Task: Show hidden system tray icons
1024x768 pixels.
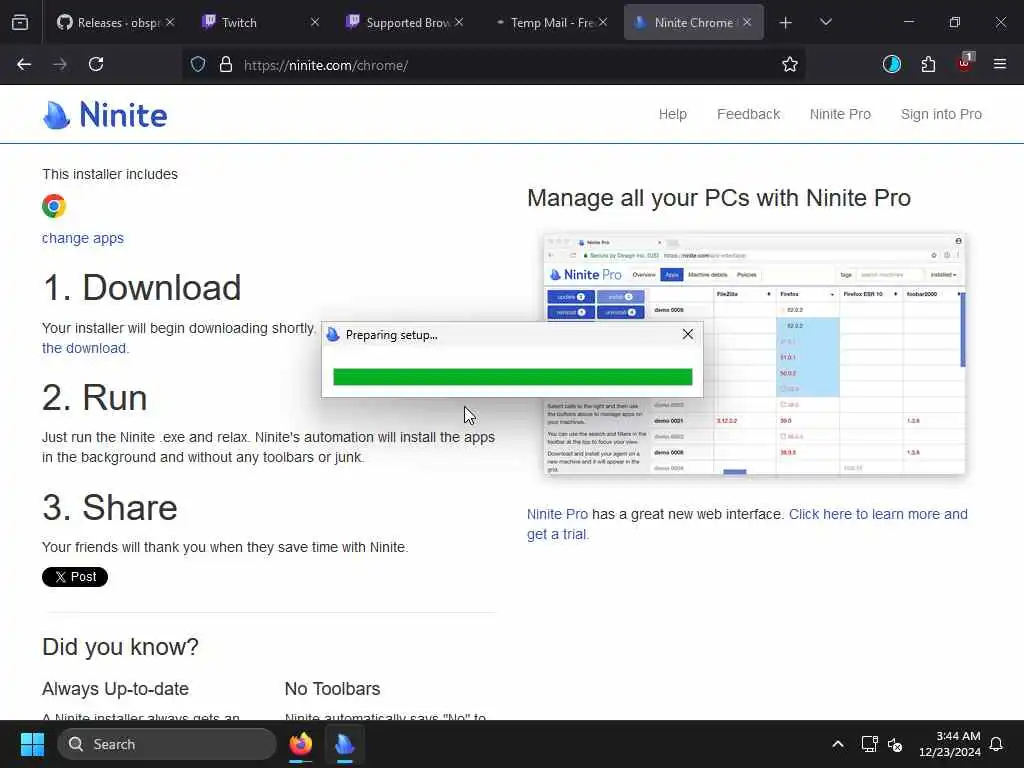Action: click(x=838, y=744)
